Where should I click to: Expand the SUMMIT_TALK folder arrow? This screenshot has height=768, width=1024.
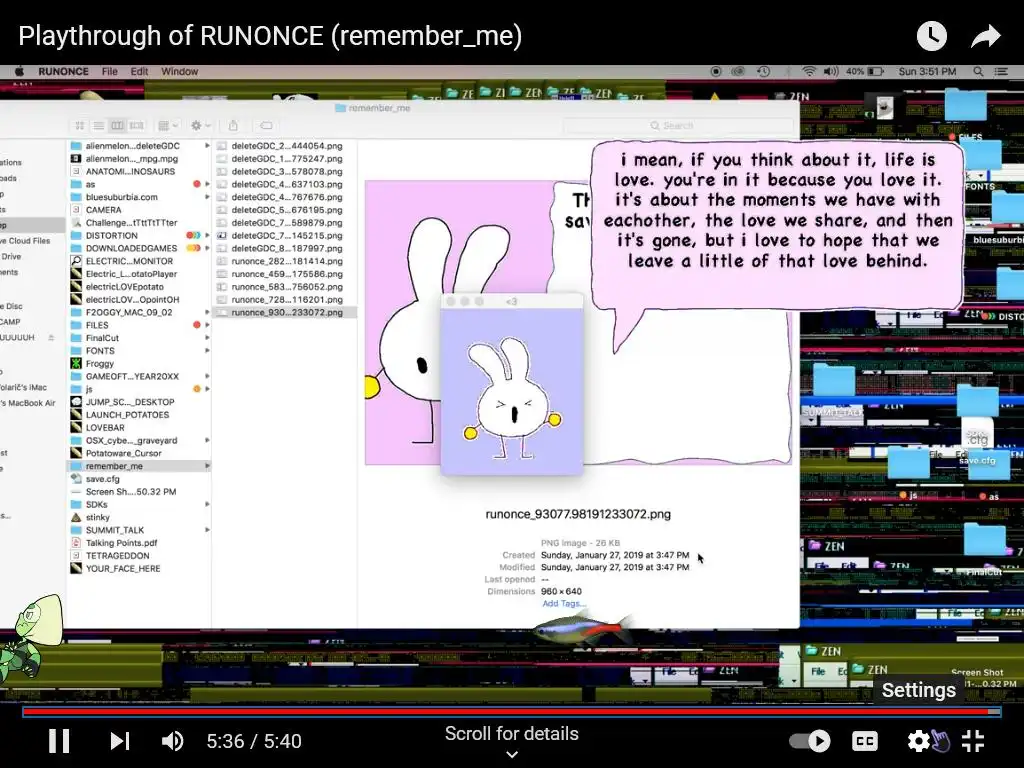click(x=207, y=530)
